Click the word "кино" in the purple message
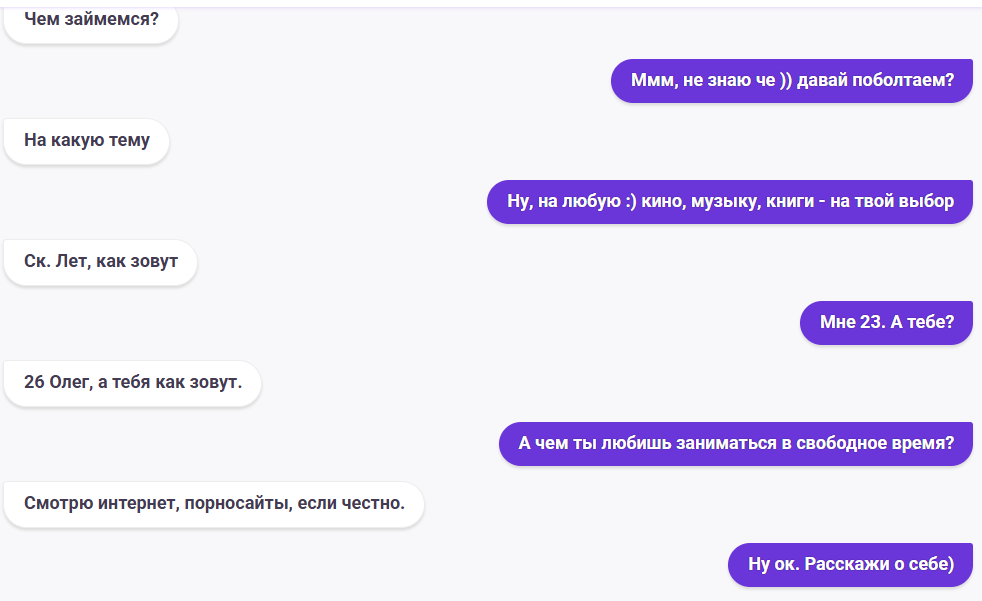Viewport: 982px width, 601px height. [x=660, y=202]
